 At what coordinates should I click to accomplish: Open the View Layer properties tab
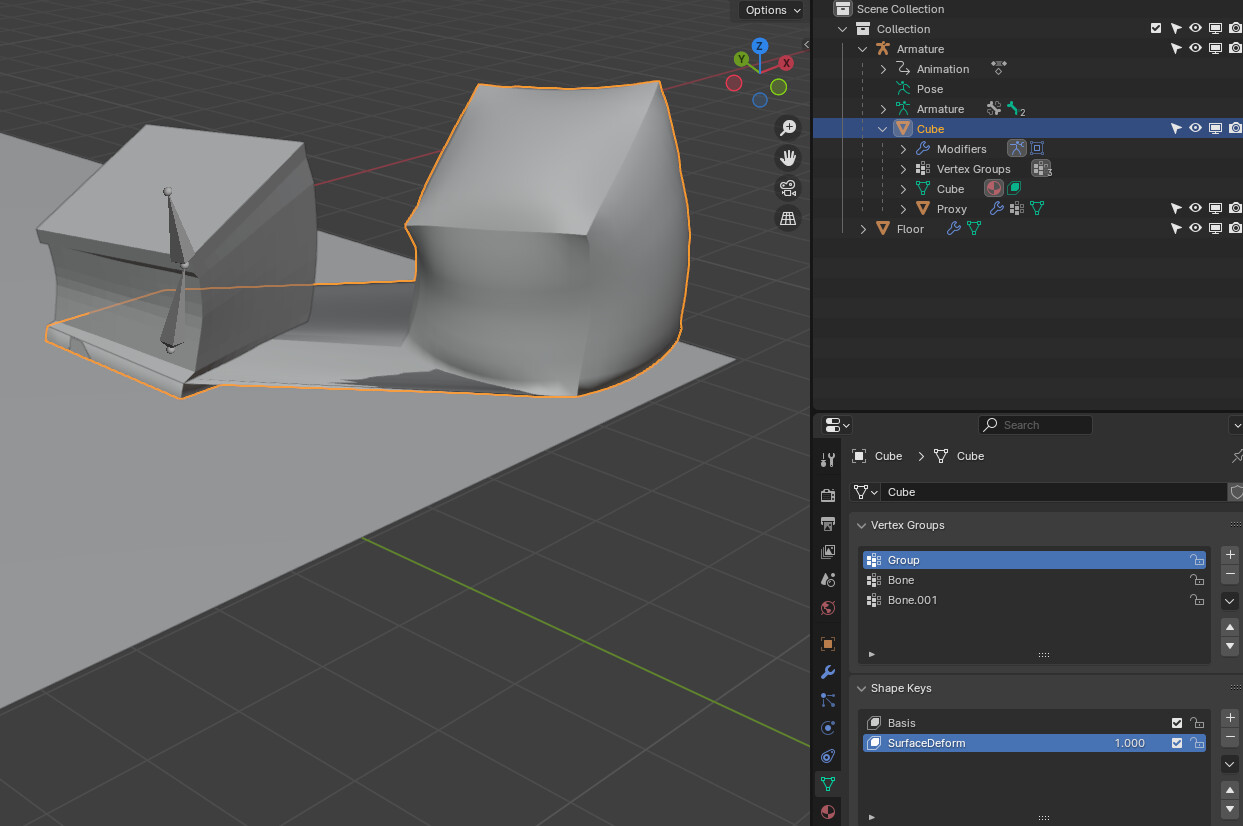[x=827, y=551]
